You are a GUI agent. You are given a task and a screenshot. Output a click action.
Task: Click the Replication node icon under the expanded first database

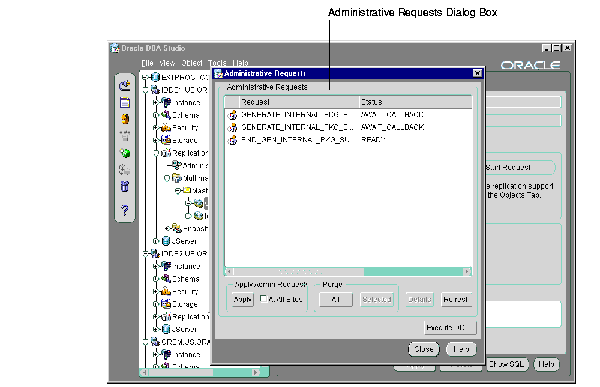(x=166, y=153)
